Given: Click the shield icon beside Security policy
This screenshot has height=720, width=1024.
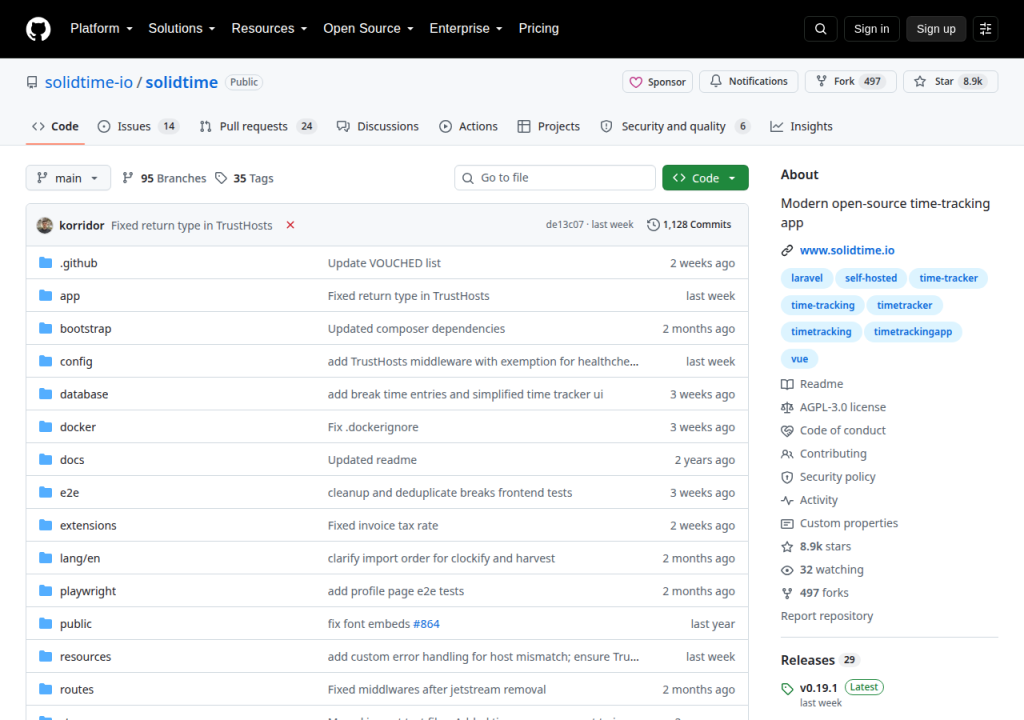Looking at the screenshot, I should (x=787, y=477).
